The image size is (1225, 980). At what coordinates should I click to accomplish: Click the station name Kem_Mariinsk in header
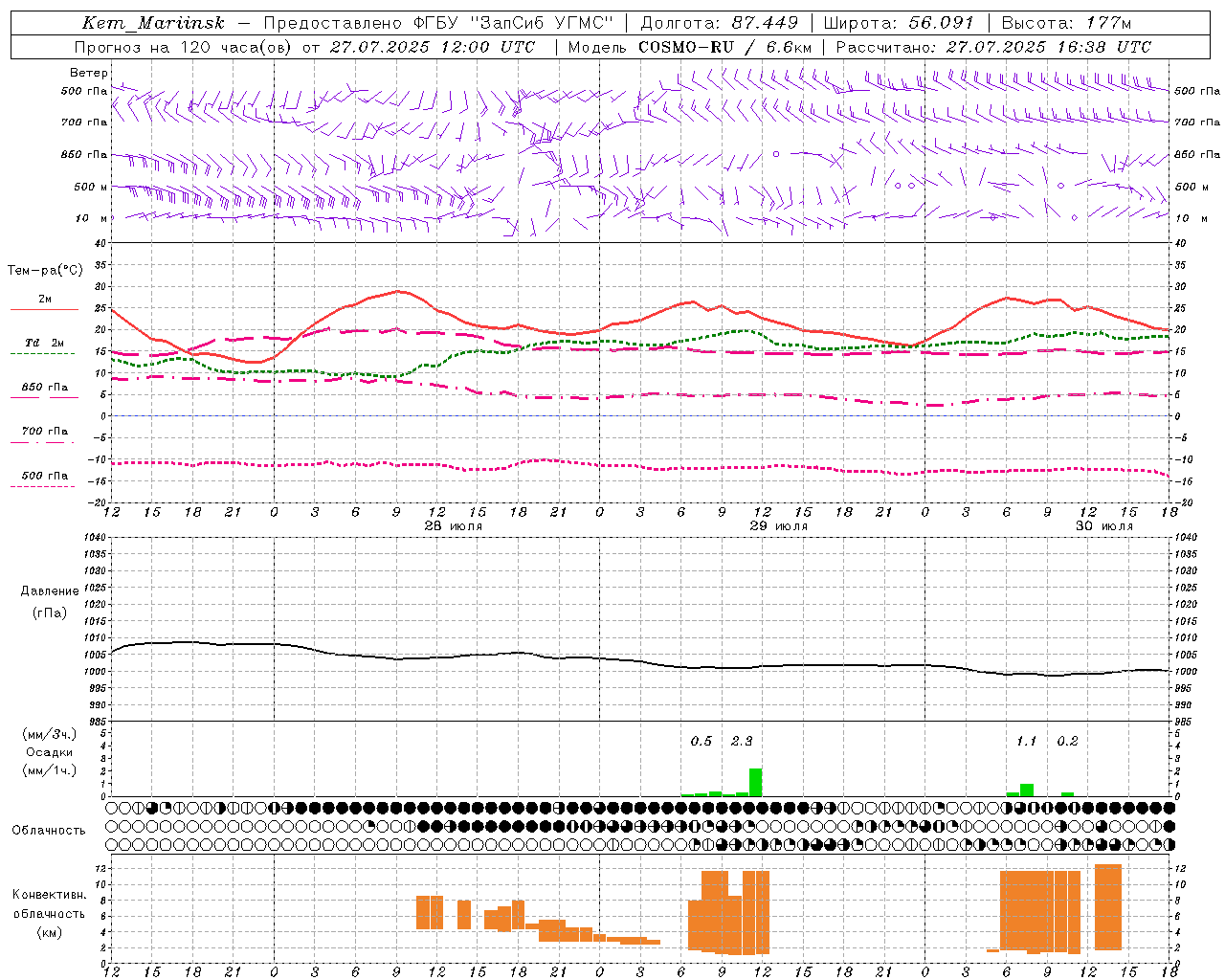153,23
